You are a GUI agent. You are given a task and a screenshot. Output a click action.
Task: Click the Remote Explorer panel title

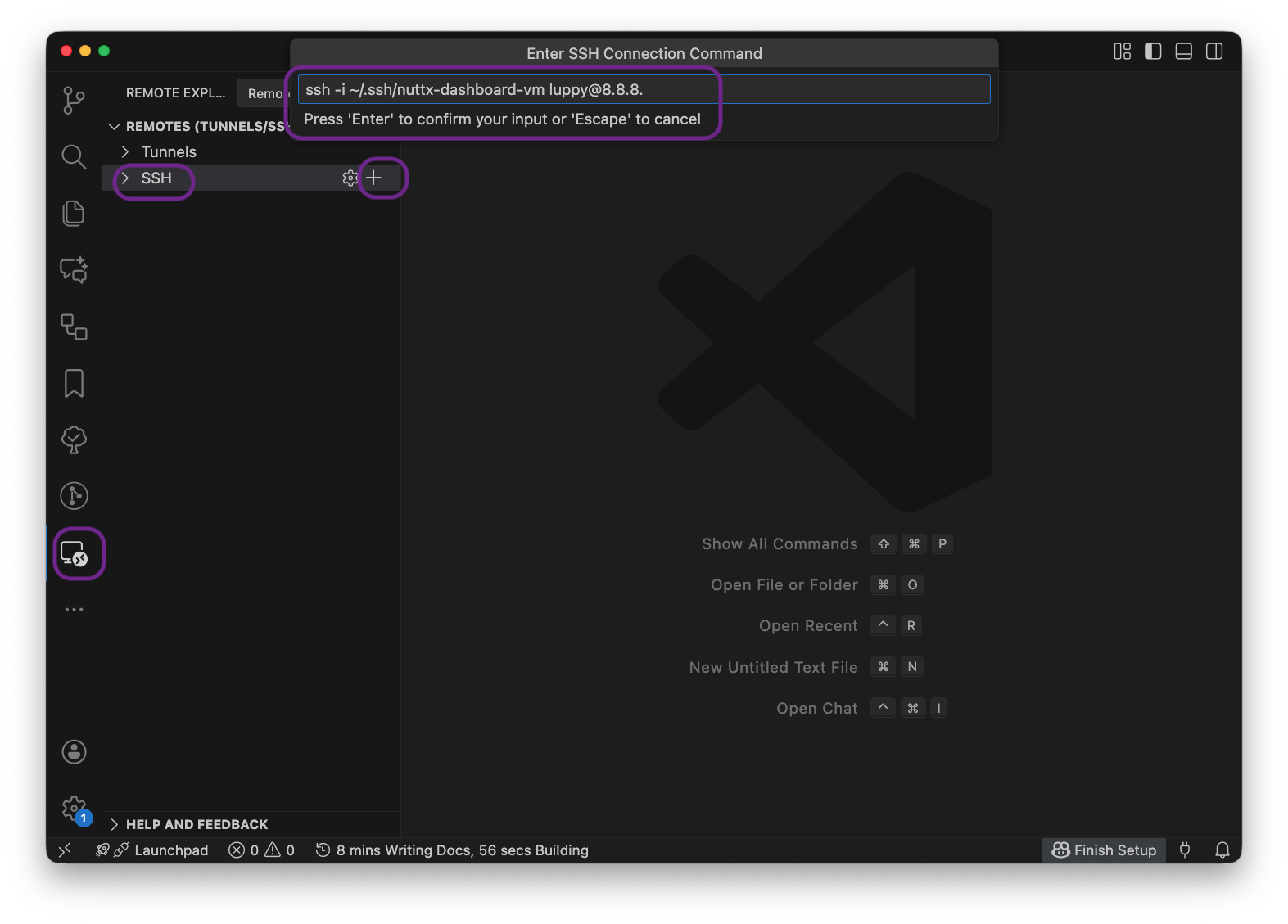(x=175, y=93)
